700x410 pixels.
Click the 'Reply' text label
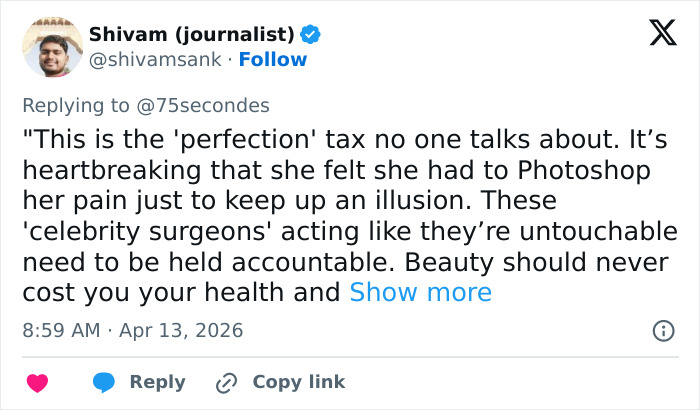pos(157,382)
